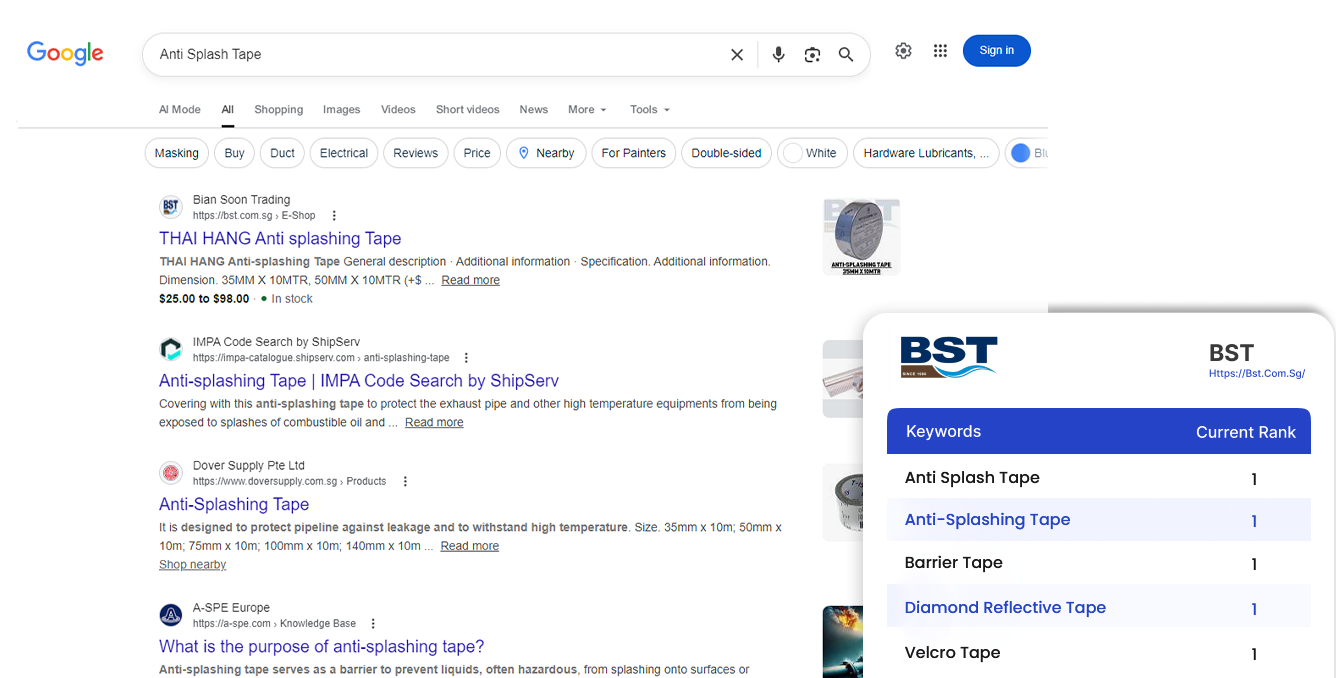The height and width of the screenshot is (678, 1336).
Task: Click the Keywords column header
Action: click(x=943, y=431)
